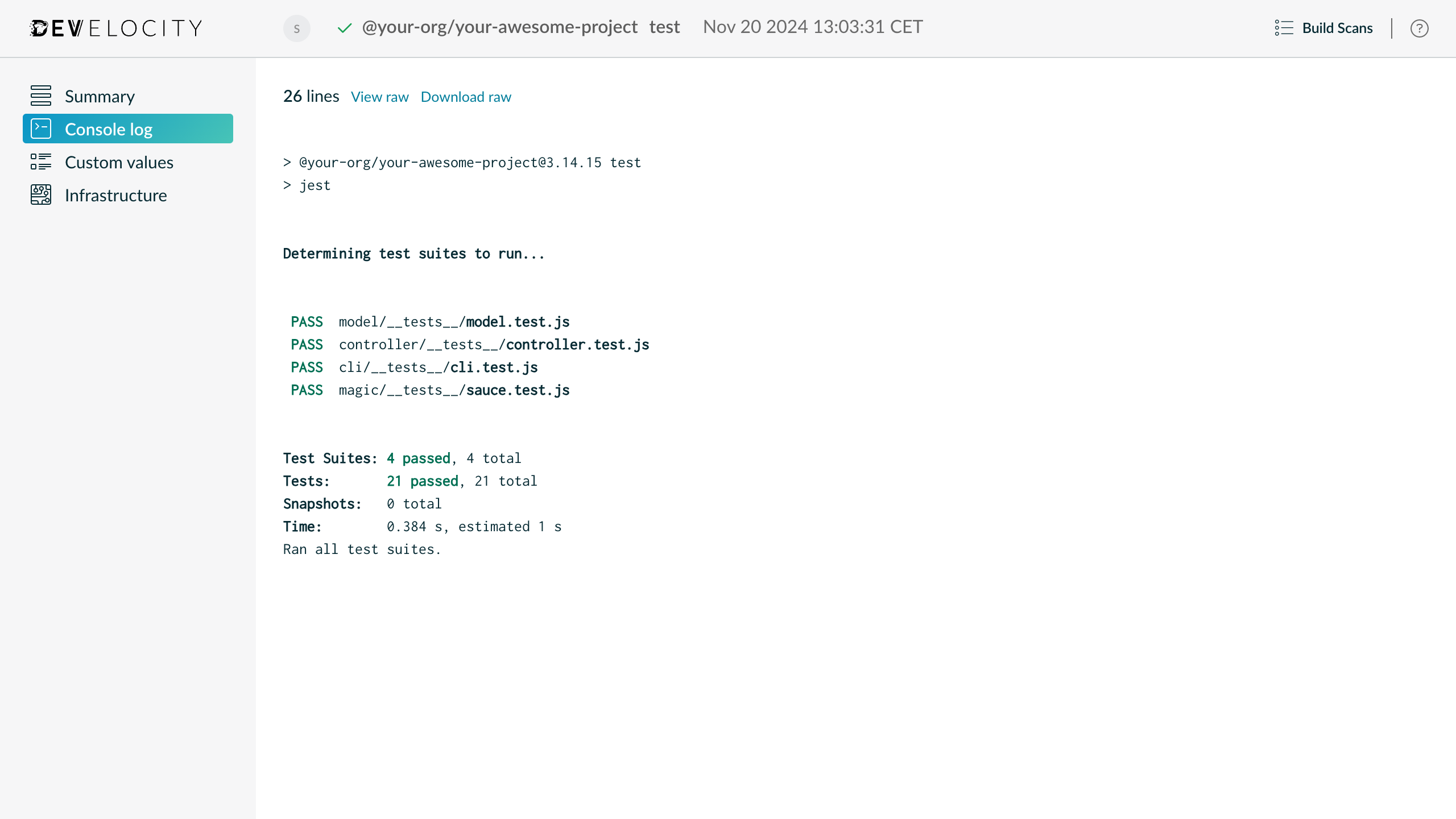Click the Build Scans list icon
This screenshot has width=1456, height=819.
click(x=1284, y=28)
